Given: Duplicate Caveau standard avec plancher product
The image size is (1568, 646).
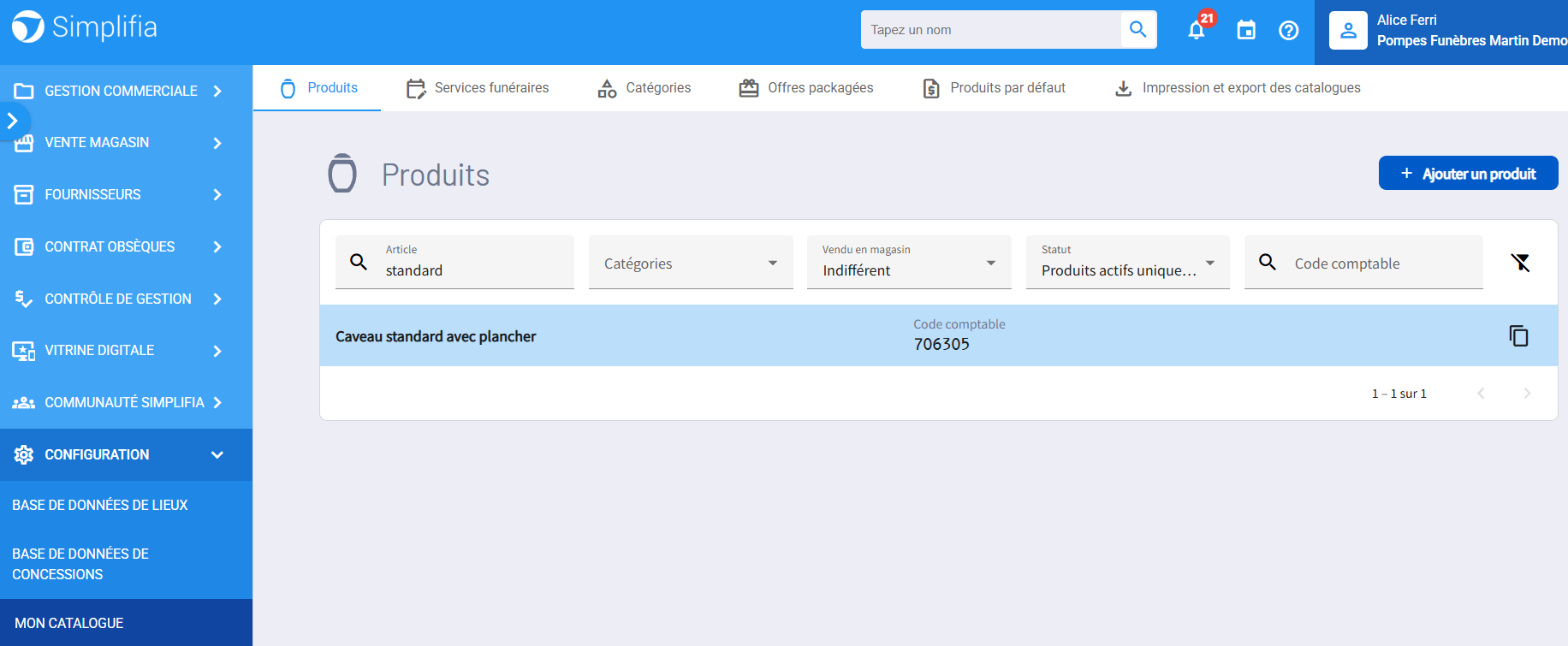Looking at the screenshot, I should [1518, 336].
